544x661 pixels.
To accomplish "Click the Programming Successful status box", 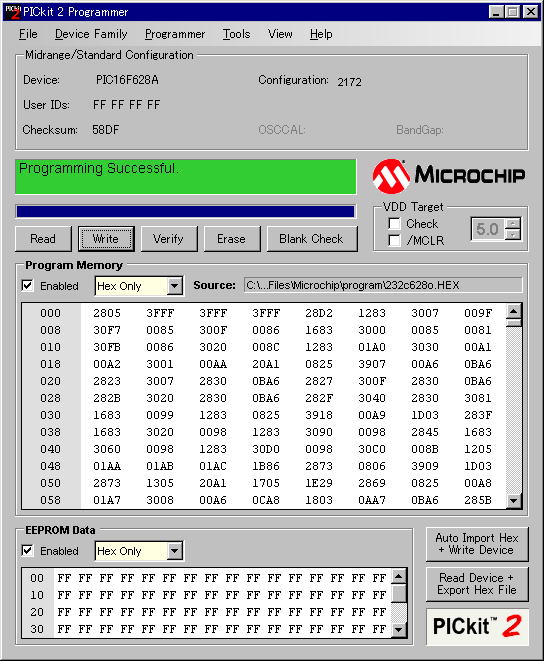I will pos(186,176).
